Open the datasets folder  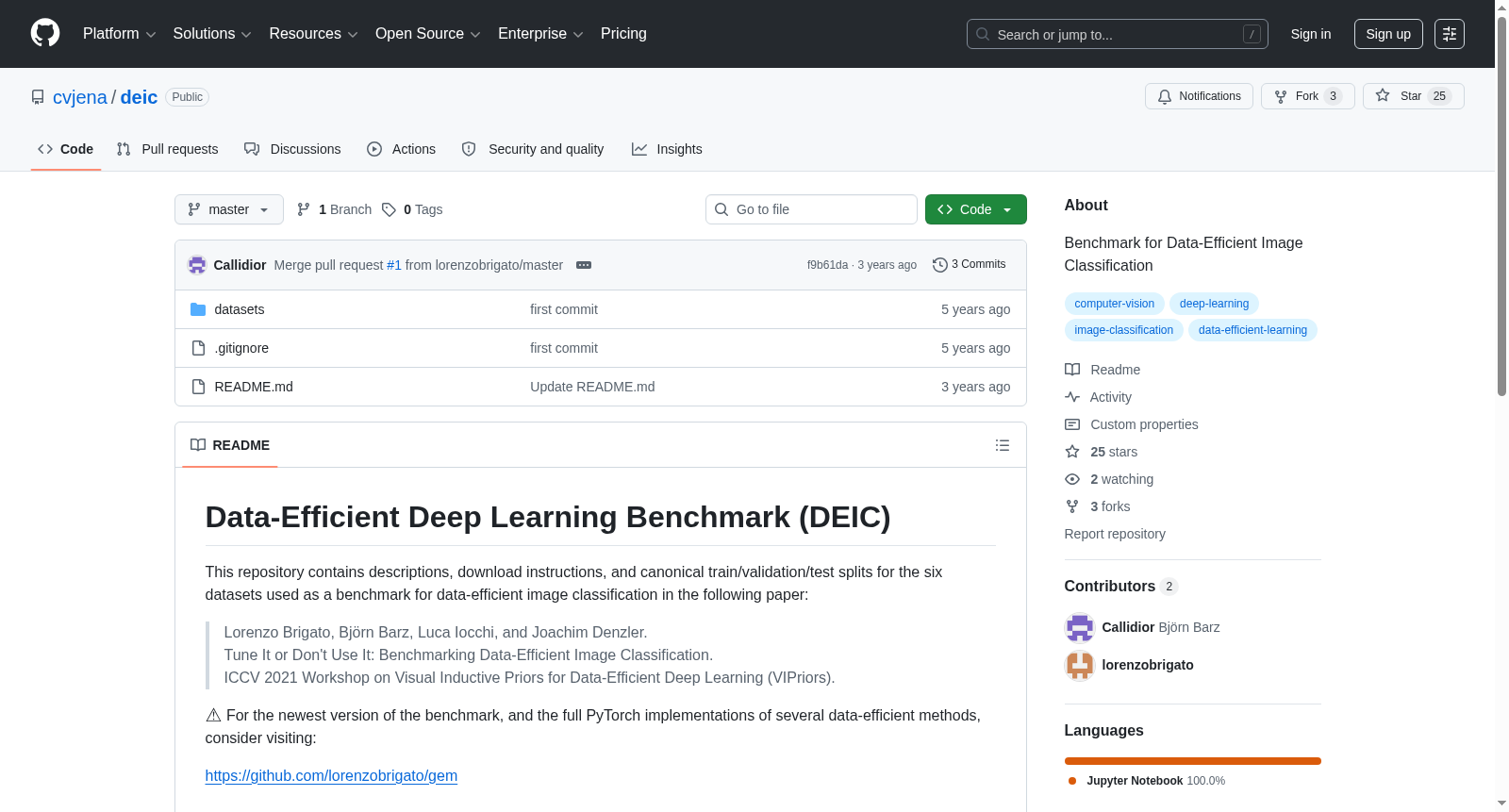[240, 309]
